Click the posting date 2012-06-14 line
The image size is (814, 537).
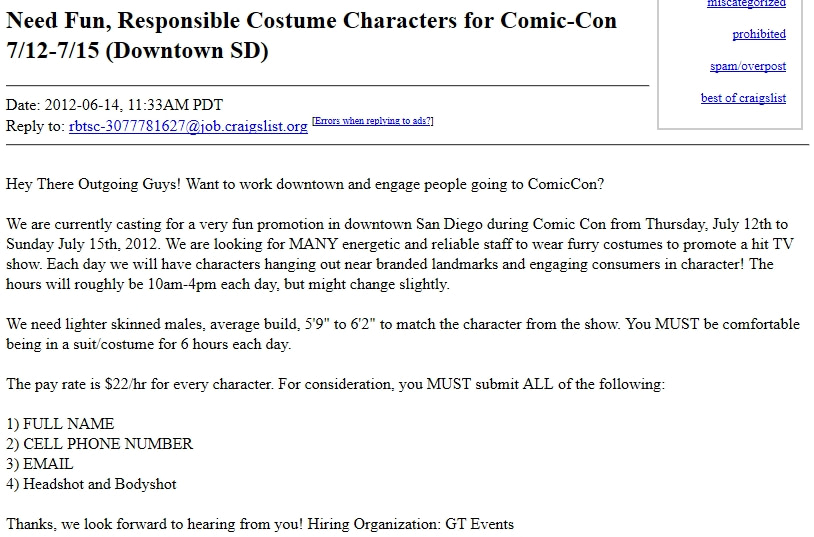click(114, 105)
